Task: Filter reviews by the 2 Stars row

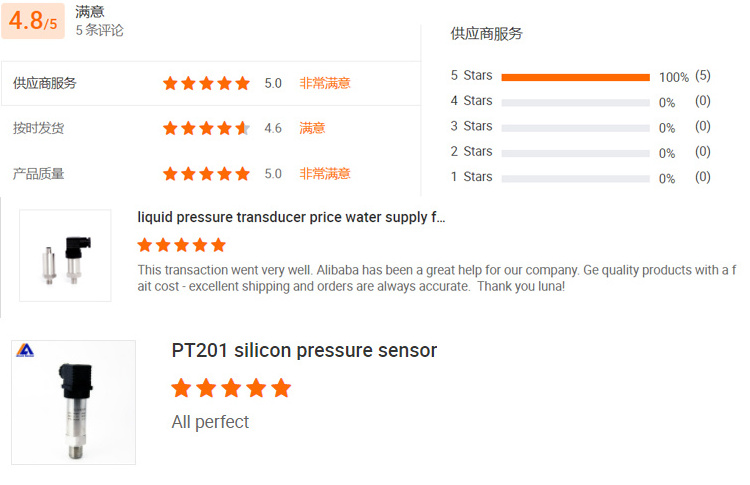Action: (575, 152)
